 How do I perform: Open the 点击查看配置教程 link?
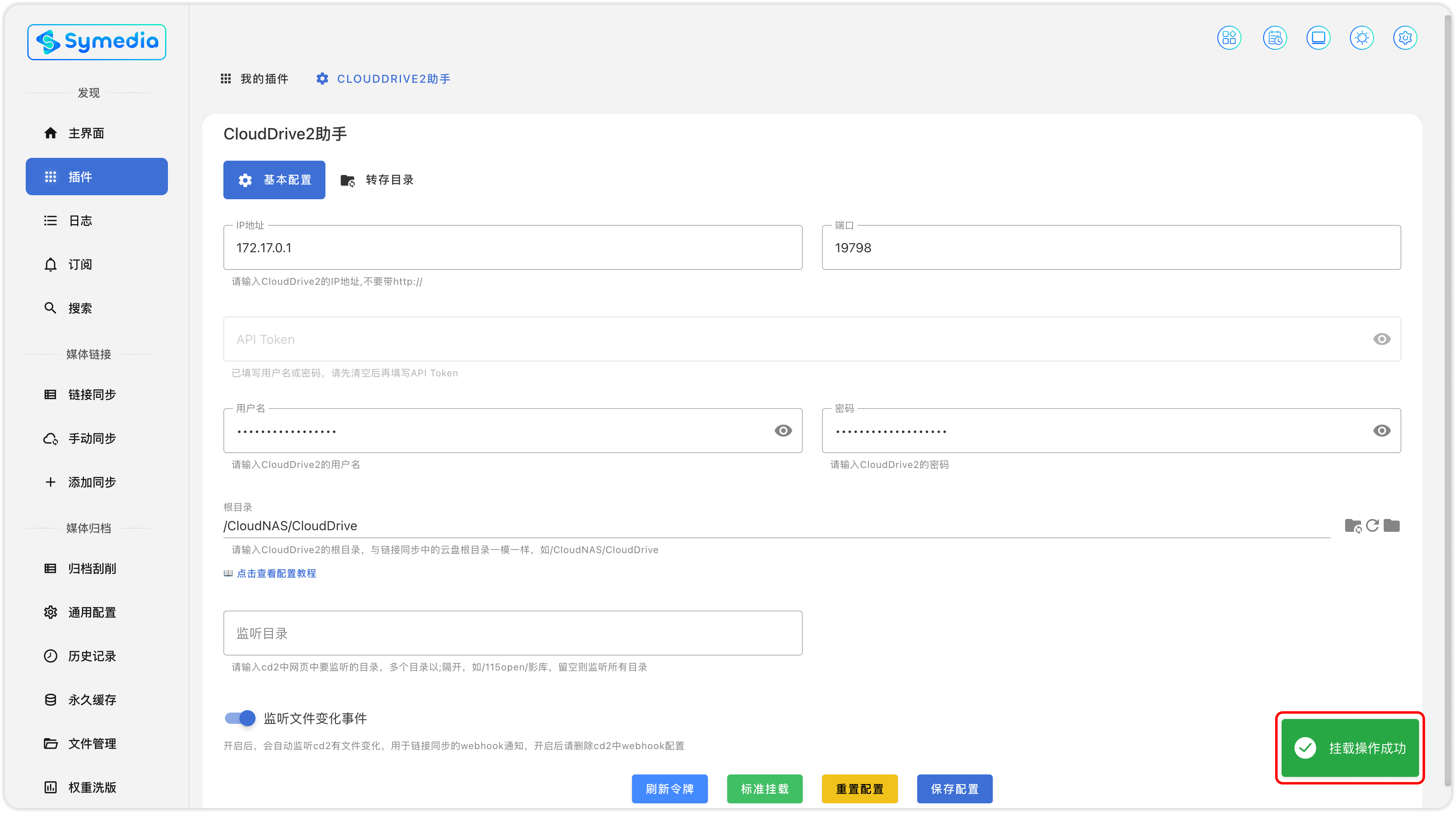pos(276,573)
